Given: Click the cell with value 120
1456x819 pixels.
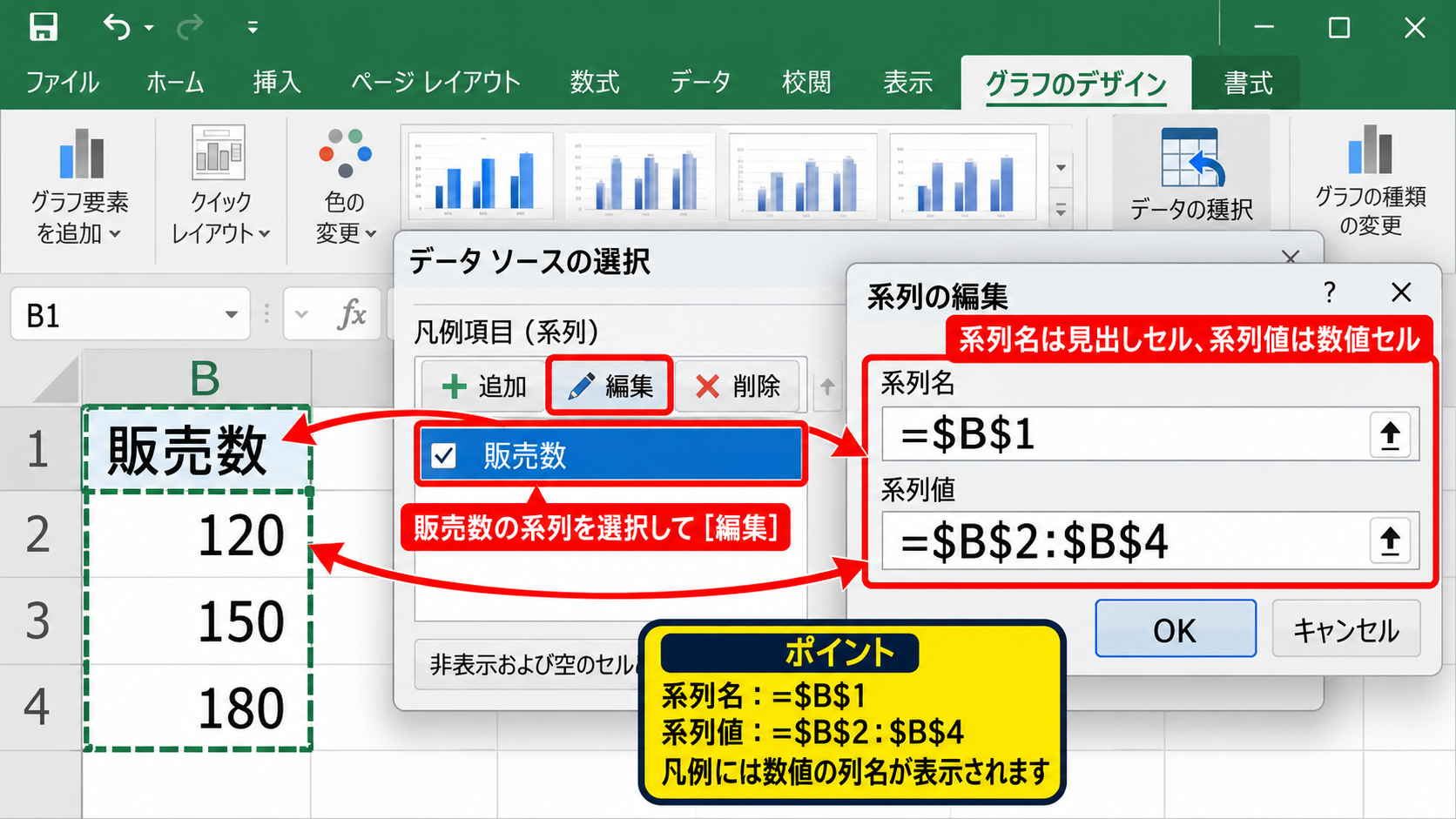Looking at the screenshot, I should [x=197, y=534].
